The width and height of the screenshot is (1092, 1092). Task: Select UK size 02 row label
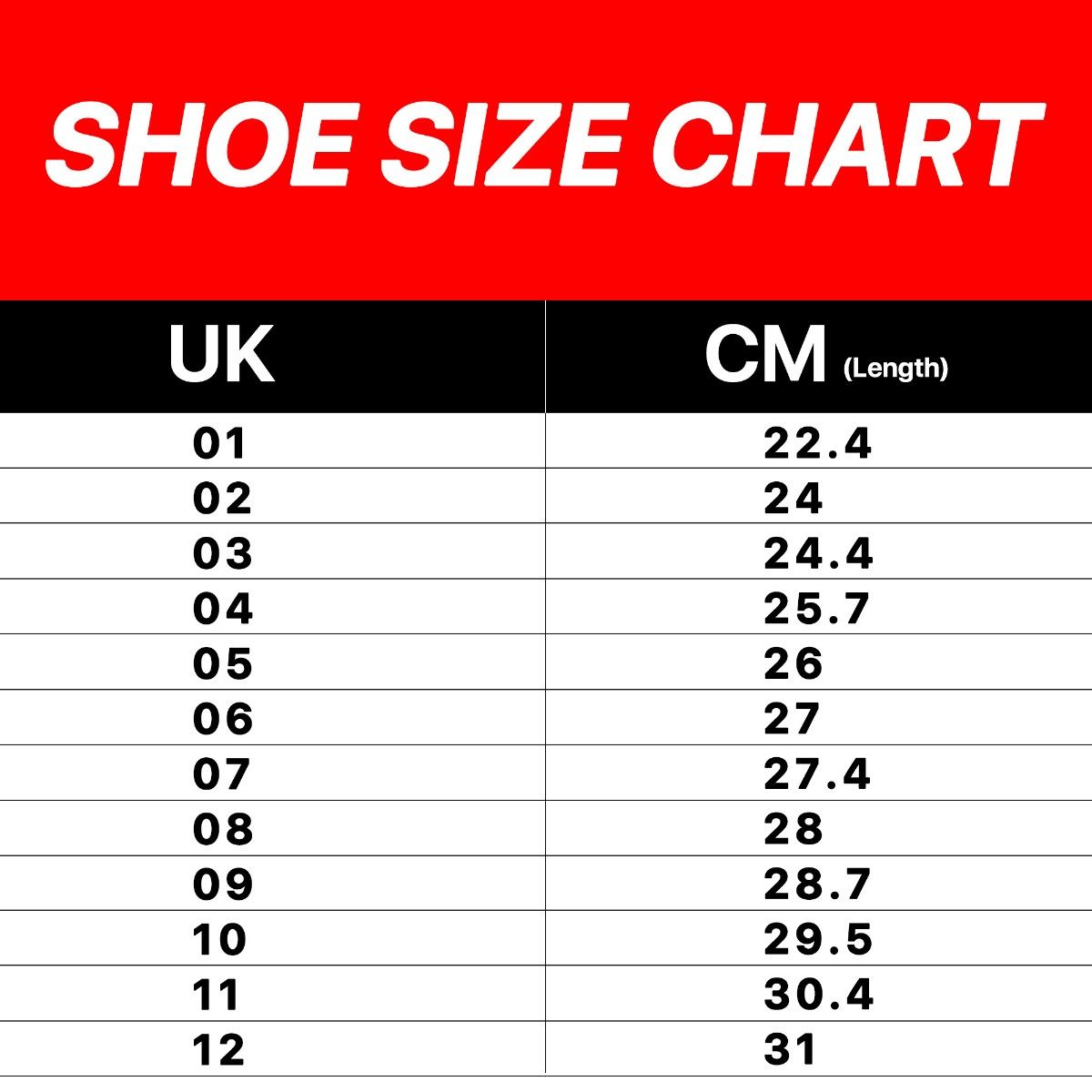(222, 499)
